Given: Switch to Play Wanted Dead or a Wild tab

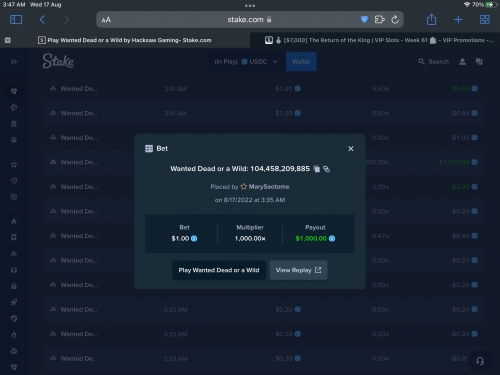Looking at the screenshot, I should (x=125, y=40).
